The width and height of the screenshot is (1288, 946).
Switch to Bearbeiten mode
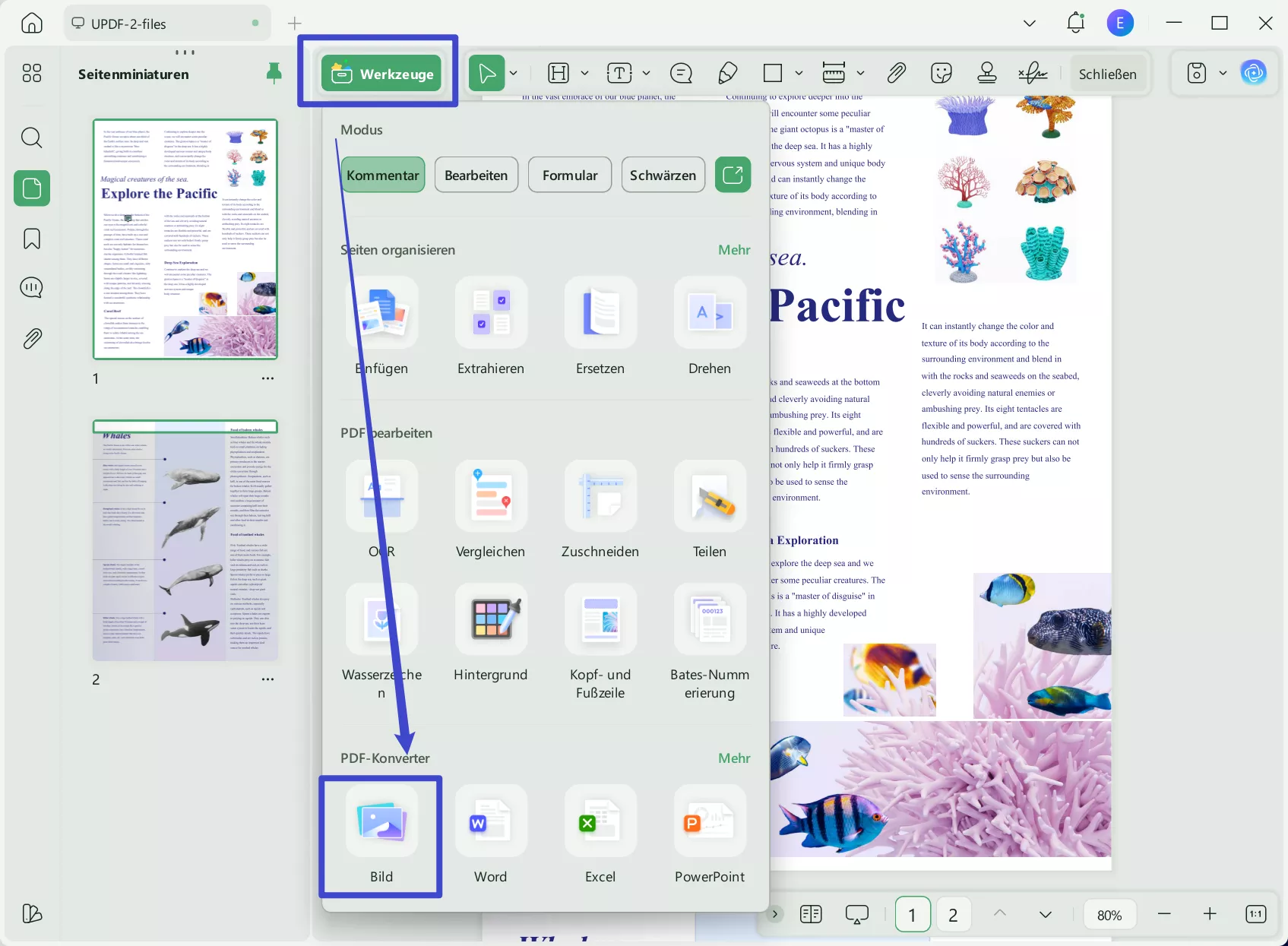pos(476,175)
